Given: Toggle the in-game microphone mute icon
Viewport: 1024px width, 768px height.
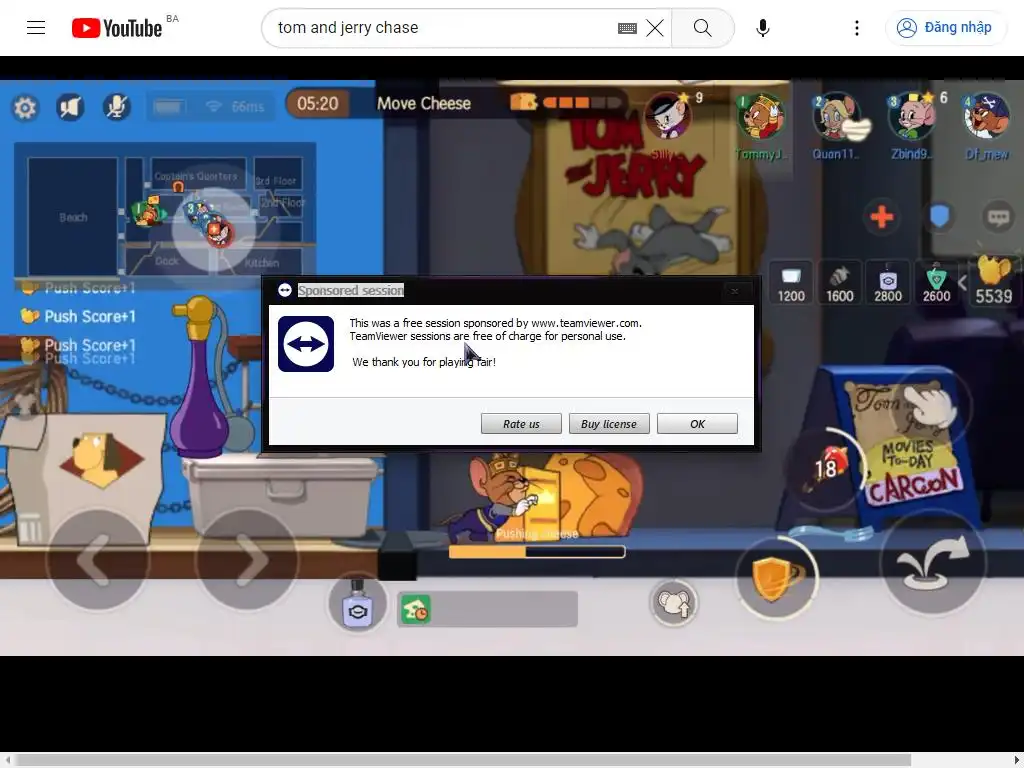Looking at the screenshot, I should [117, 107].
